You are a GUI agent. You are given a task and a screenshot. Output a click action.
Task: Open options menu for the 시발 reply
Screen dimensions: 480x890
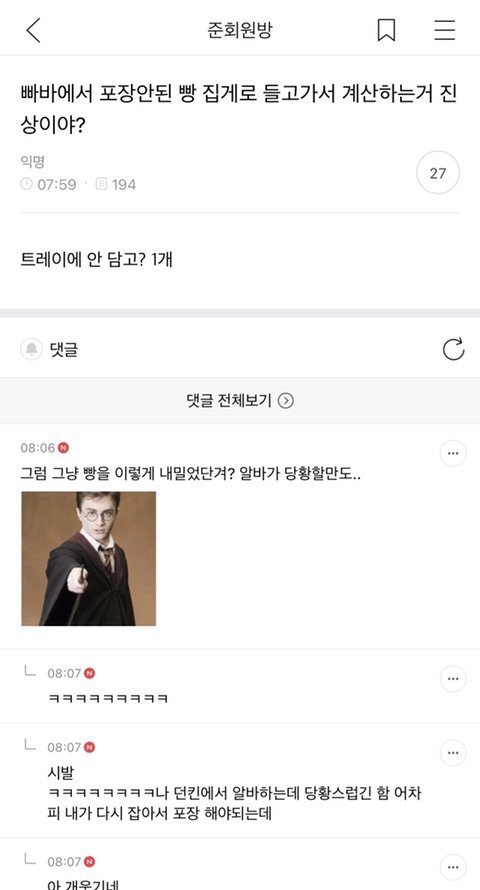click(x=453, y=753)
